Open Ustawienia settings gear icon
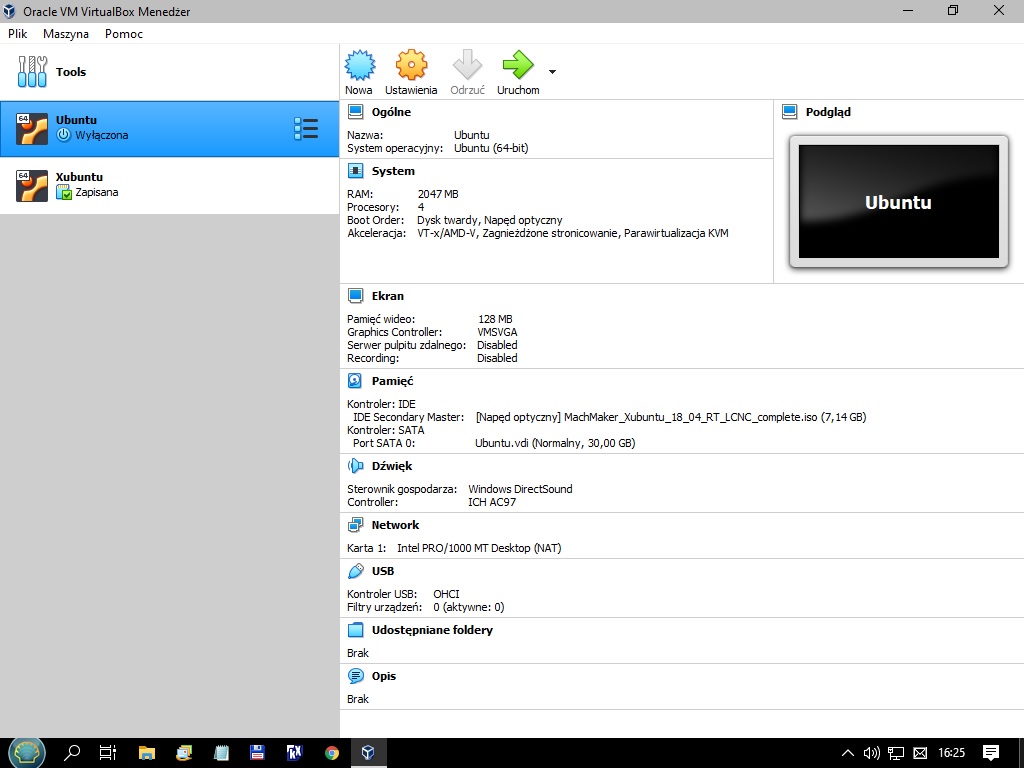This screenshot has width=1024, height=768. tap(411, 65)
